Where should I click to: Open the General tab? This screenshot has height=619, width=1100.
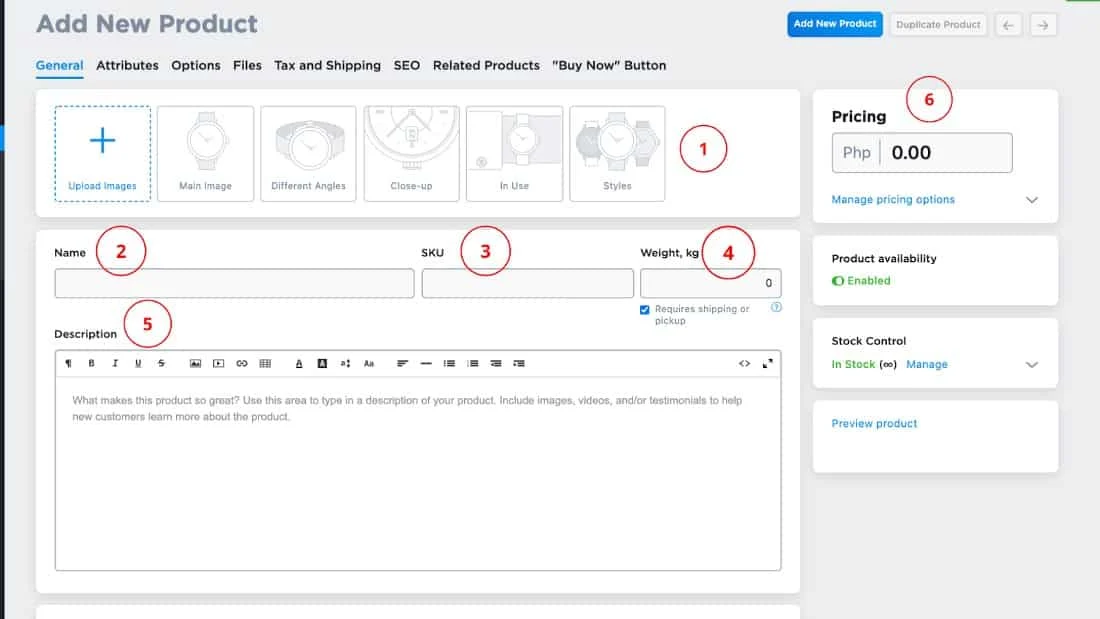[60, 65]
